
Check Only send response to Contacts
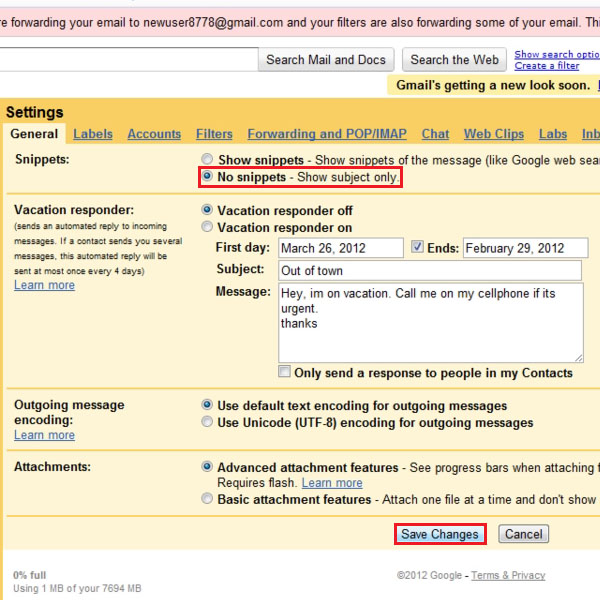(284, 372)
